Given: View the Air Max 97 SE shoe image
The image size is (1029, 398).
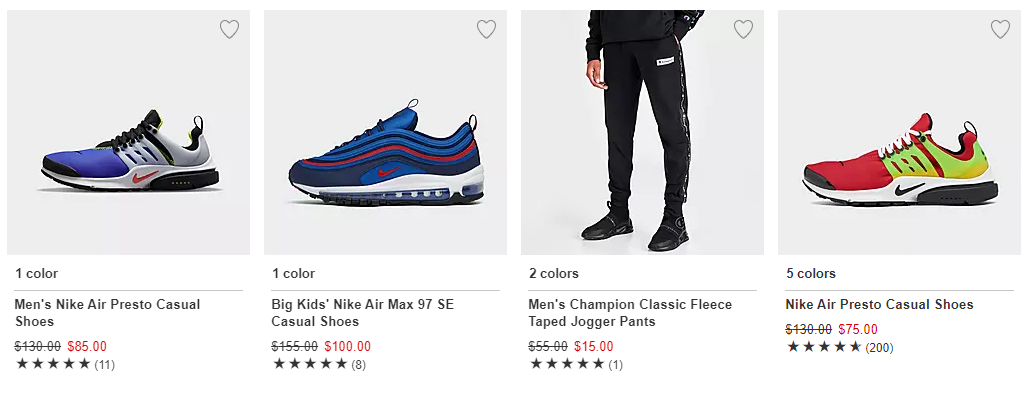Looking at the screenshot, I should point(385,133).
